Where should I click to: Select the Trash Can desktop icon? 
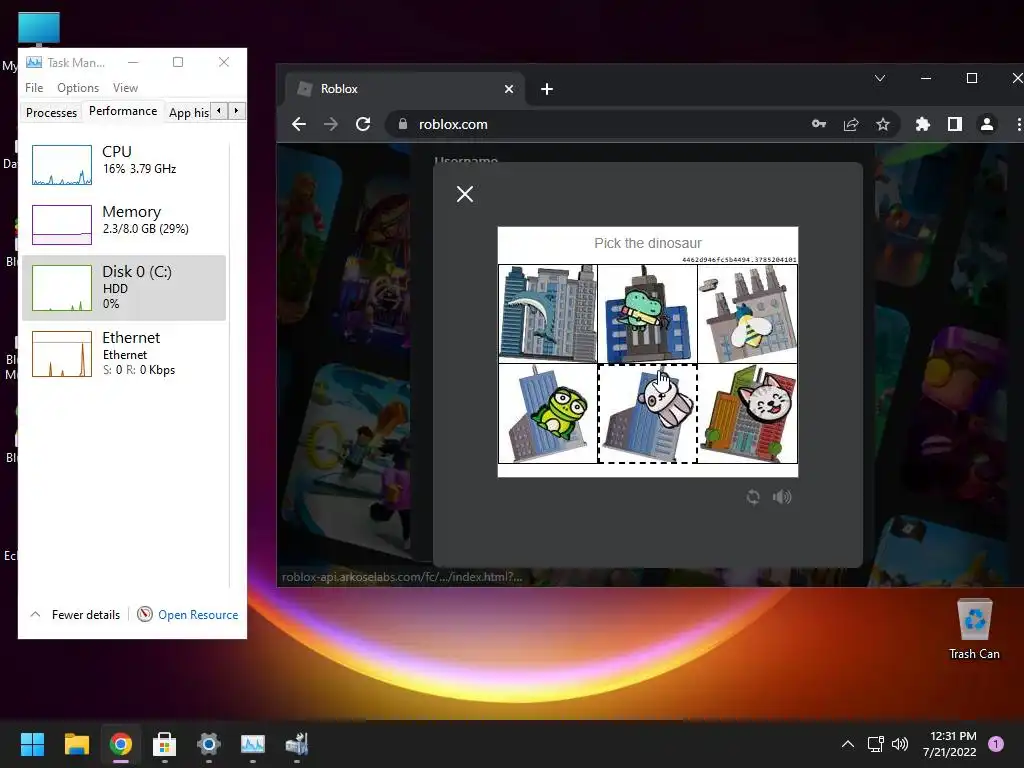coord(974,629)
